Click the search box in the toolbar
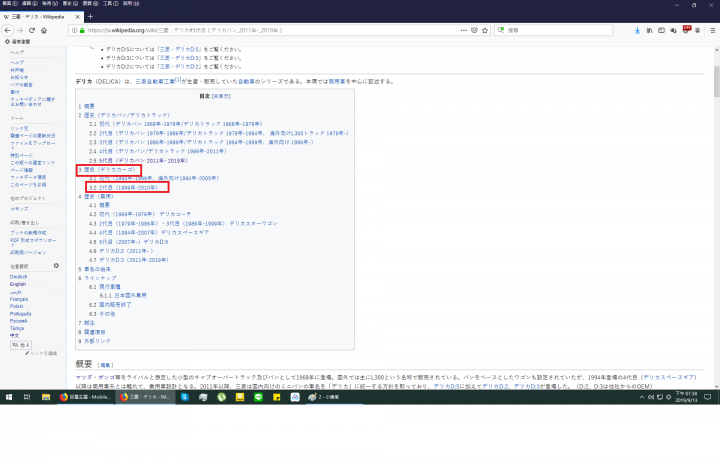This screenshot has width=720, height=466. (553, 30)
